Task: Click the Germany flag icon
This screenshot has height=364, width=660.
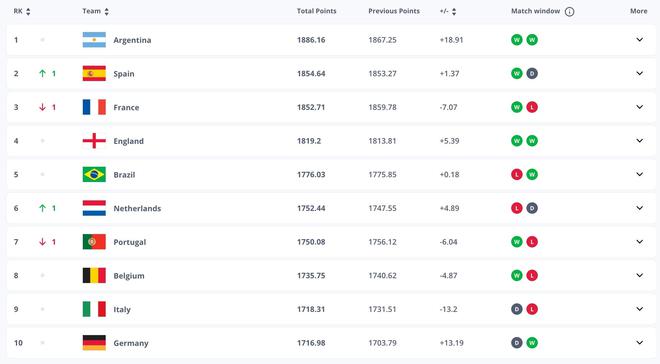Action: coord(94,343)
